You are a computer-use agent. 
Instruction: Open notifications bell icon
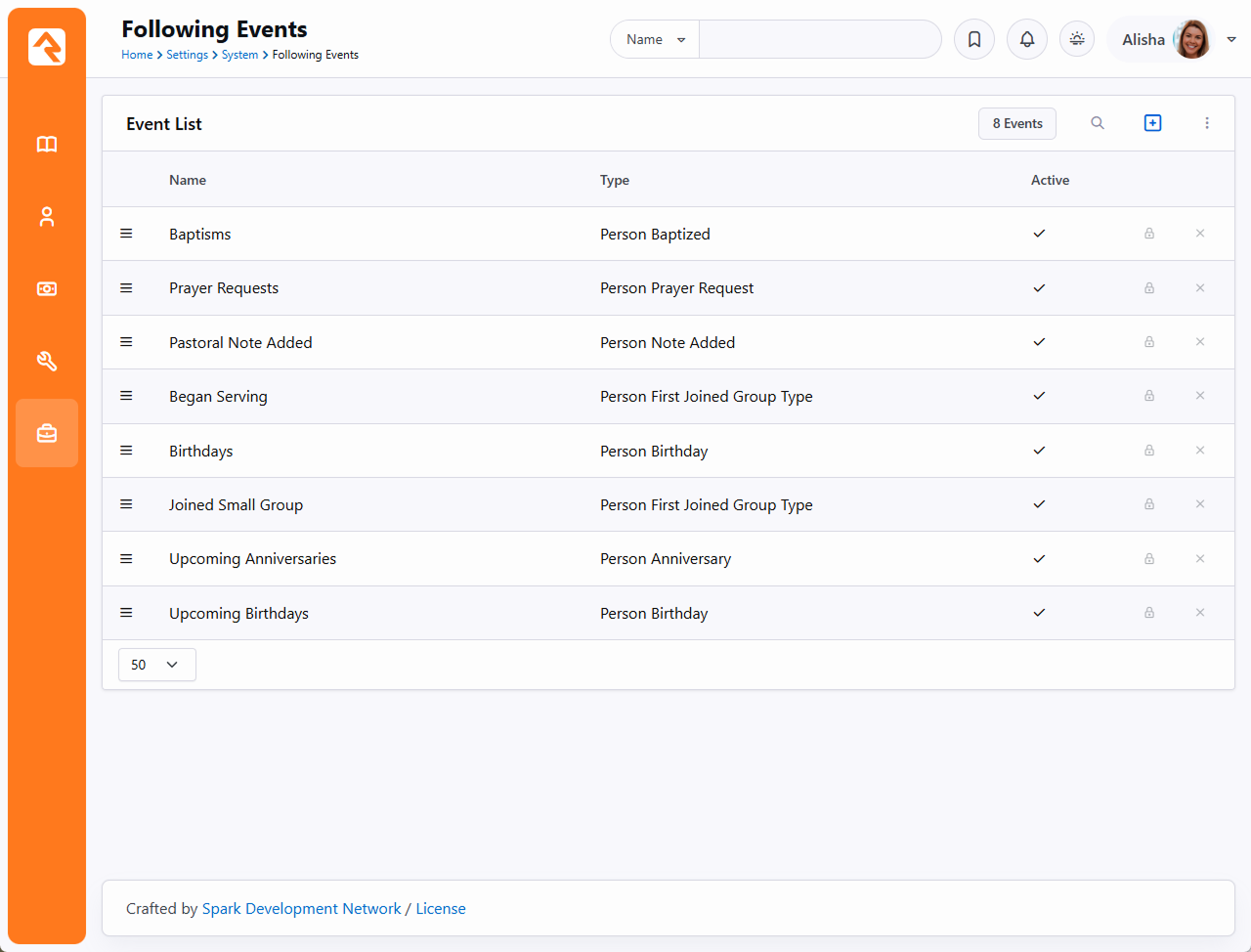pyautogui.click(x=1027, y=40)
